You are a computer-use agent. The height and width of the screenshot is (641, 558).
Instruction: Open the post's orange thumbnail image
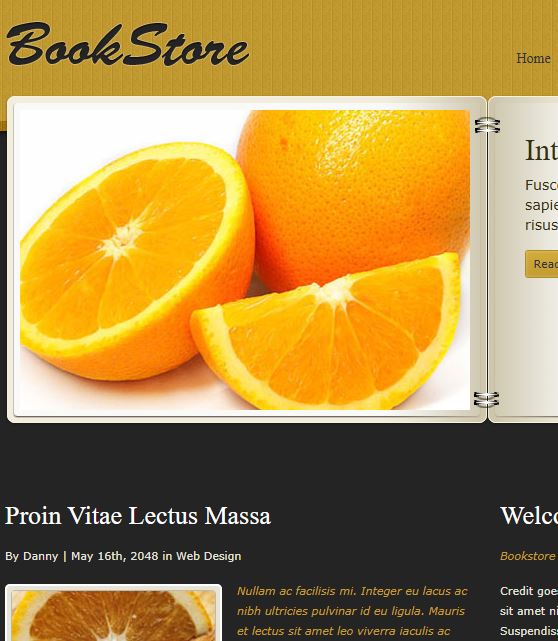click(114, 612)
